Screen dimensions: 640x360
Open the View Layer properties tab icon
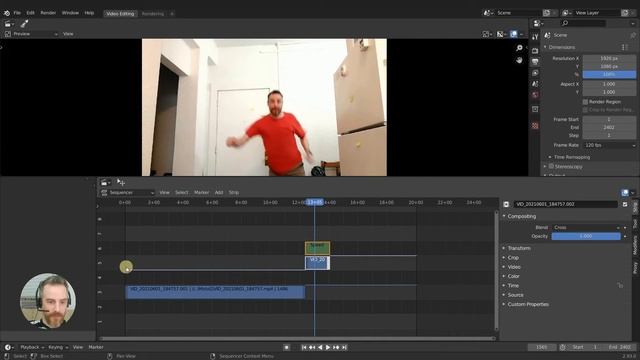(535, 73)
